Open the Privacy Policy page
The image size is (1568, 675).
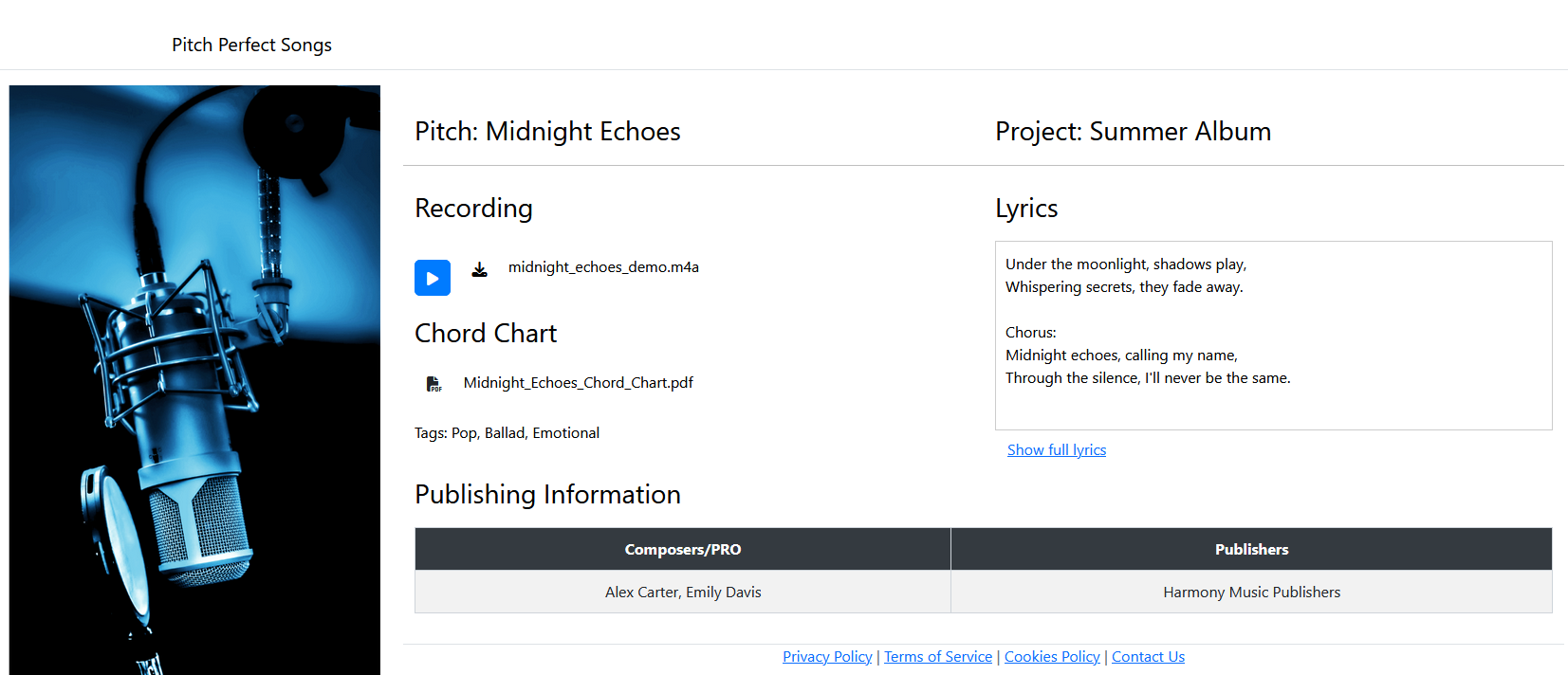click(826, 656)
